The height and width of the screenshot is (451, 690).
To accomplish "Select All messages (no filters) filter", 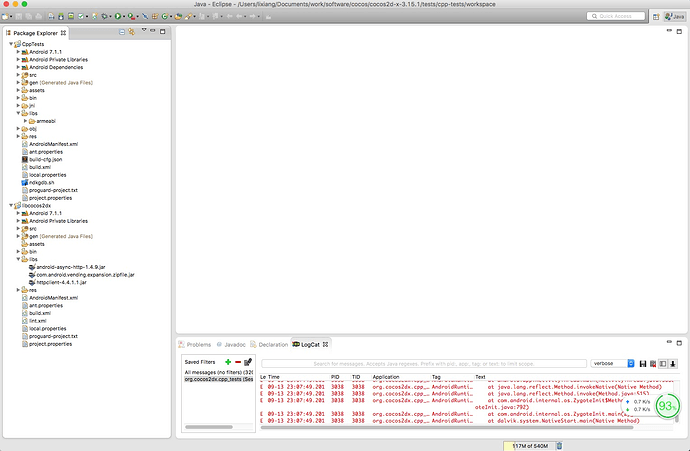I will pos(219,372).
